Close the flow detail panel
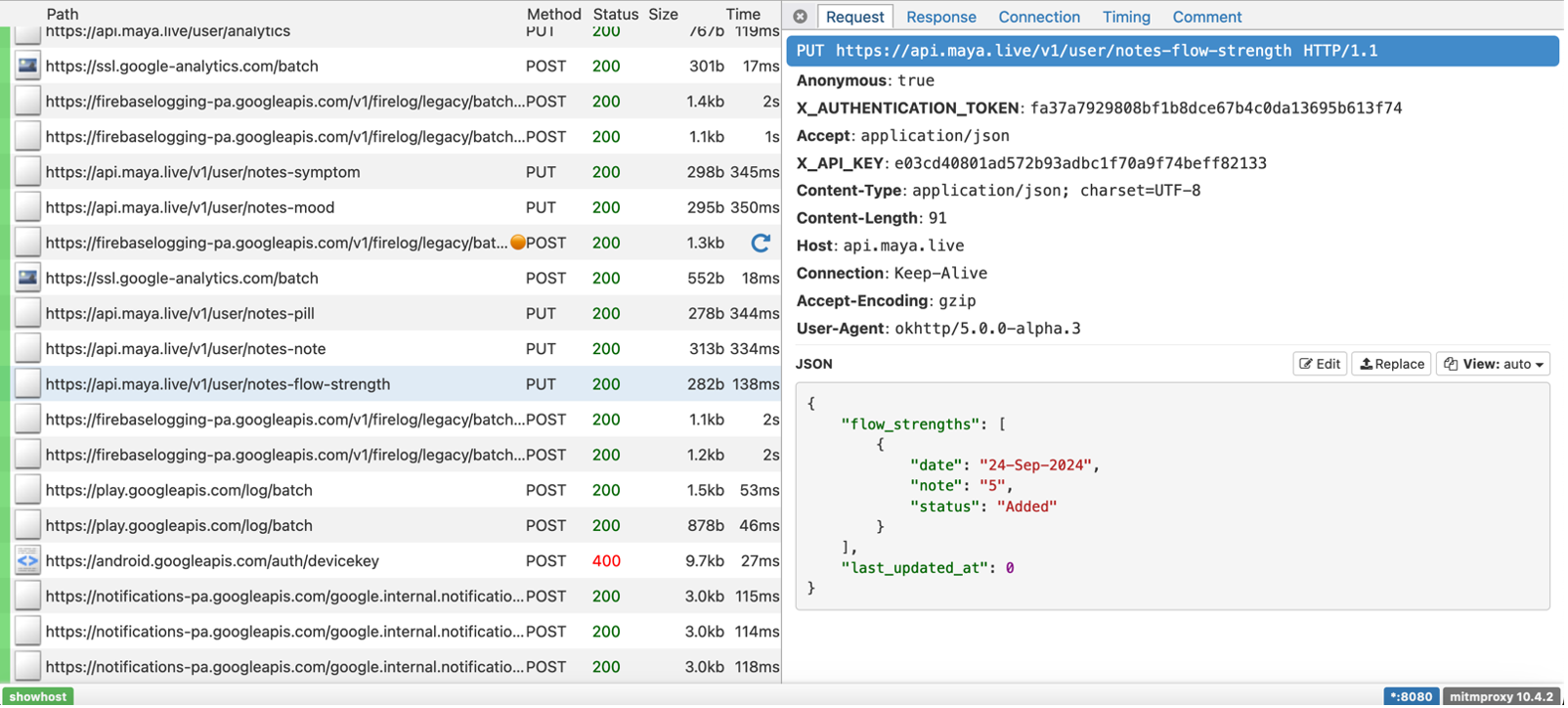The width and height of the screenshot is (1568, 708). [800, 17]
